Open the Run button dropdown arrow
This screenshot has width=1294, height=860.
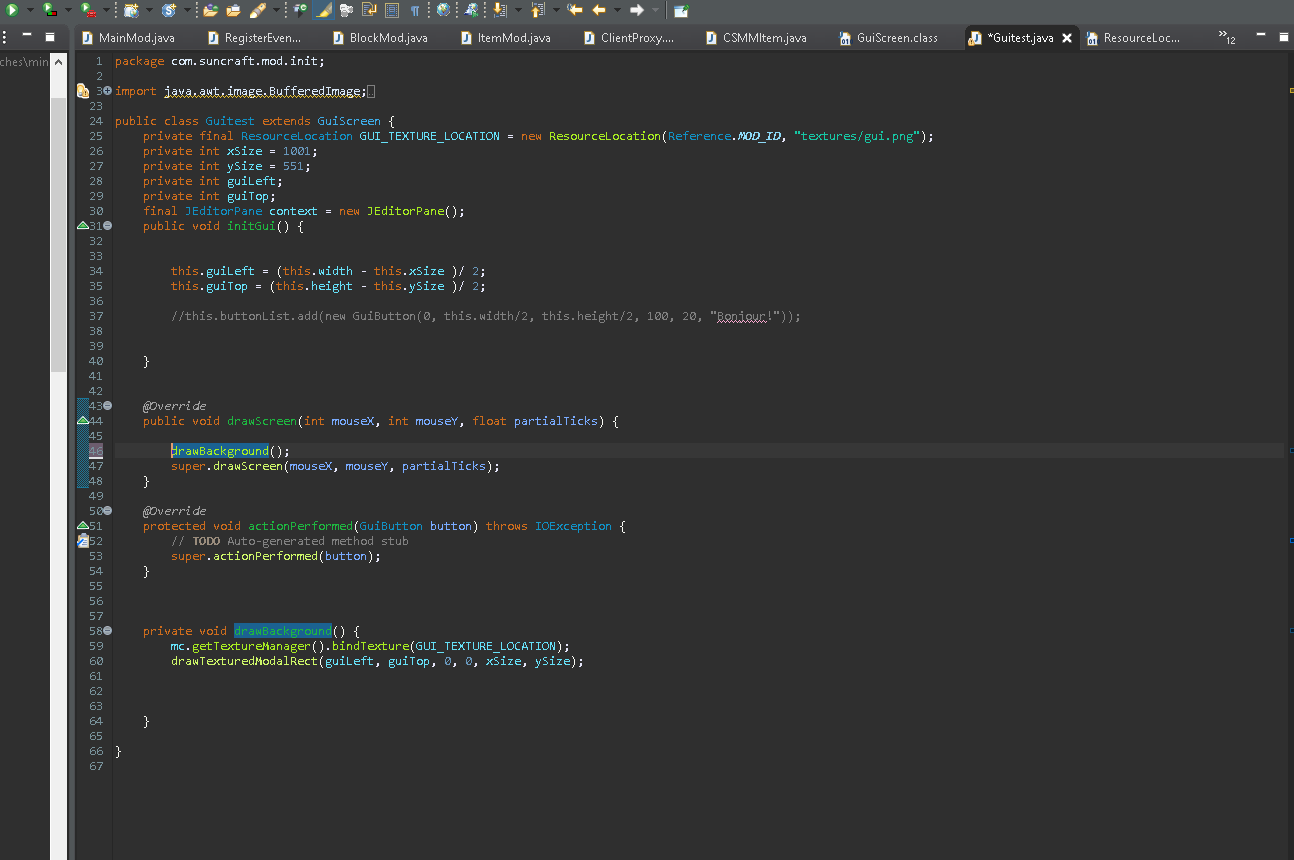pyautogui.click(x=30, y=10)
